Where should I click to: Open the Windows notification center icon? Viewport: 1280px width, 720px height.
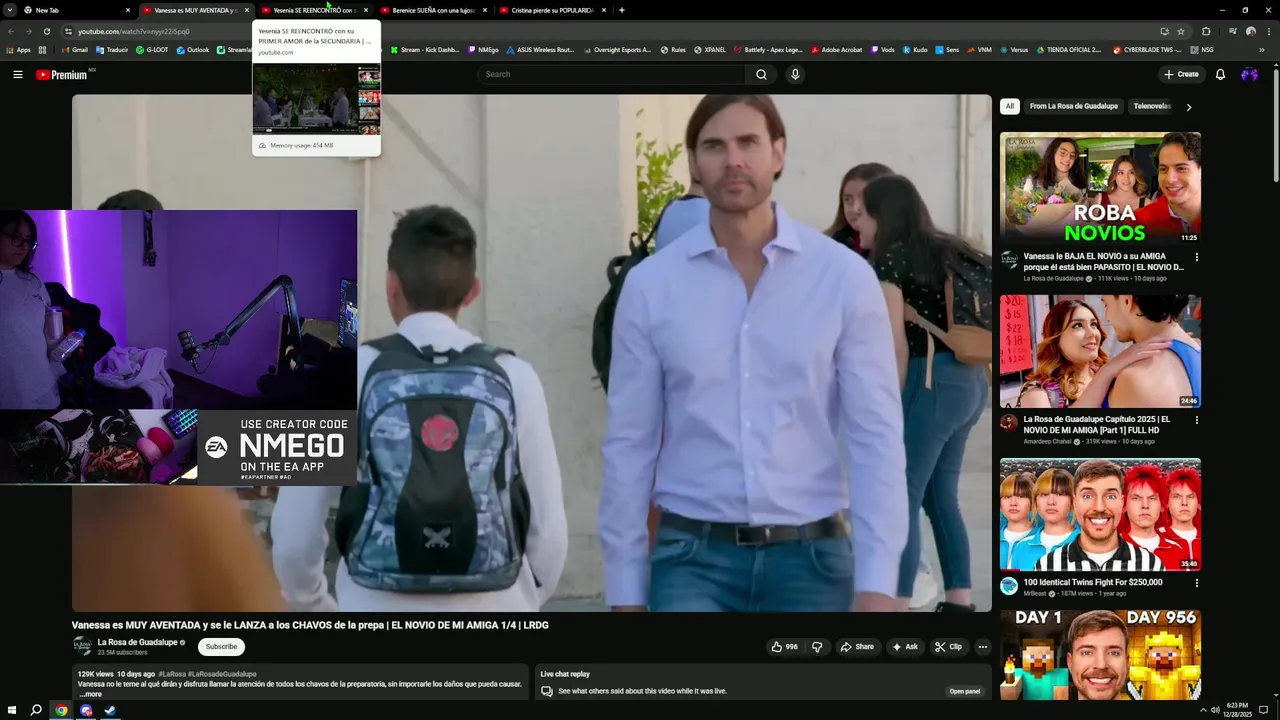point(1264,710)
